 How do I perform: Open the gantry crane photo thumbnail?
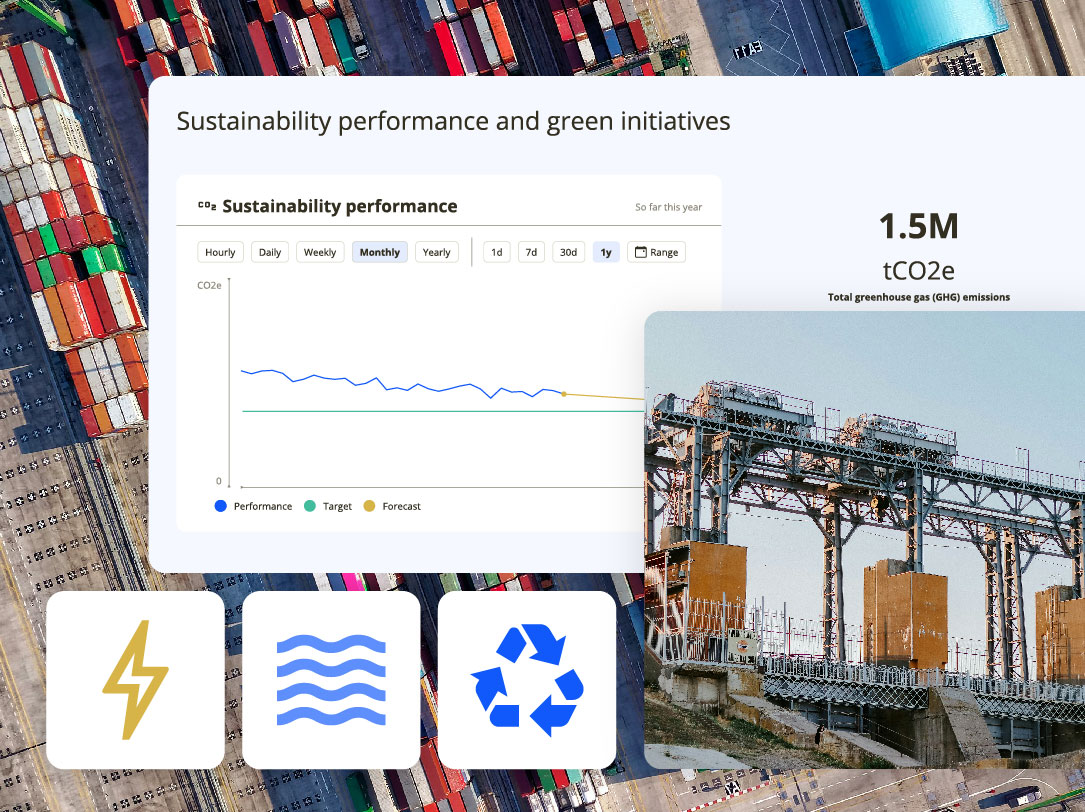click(864, 540)
